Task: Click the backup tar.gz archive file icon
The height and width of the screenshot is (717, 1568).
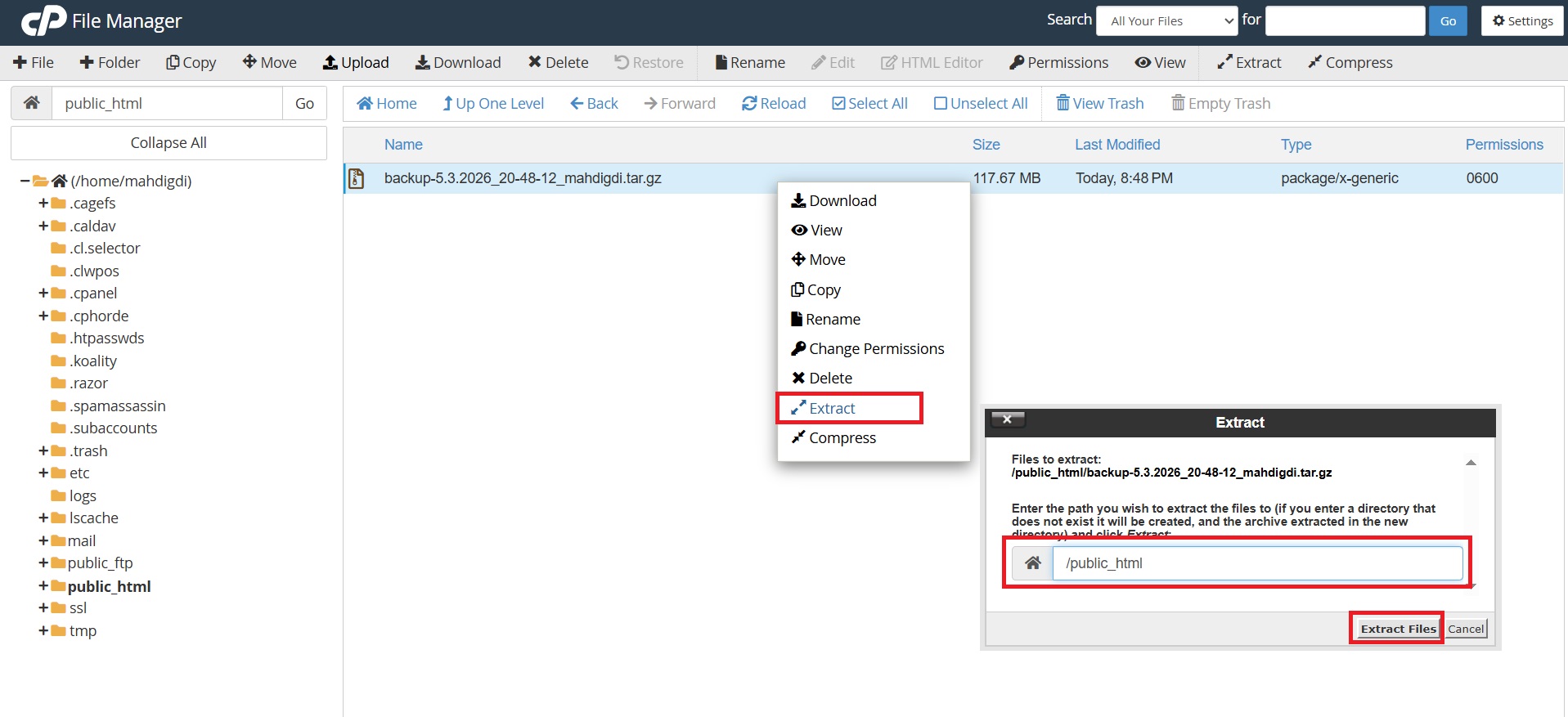Action: 356,178
